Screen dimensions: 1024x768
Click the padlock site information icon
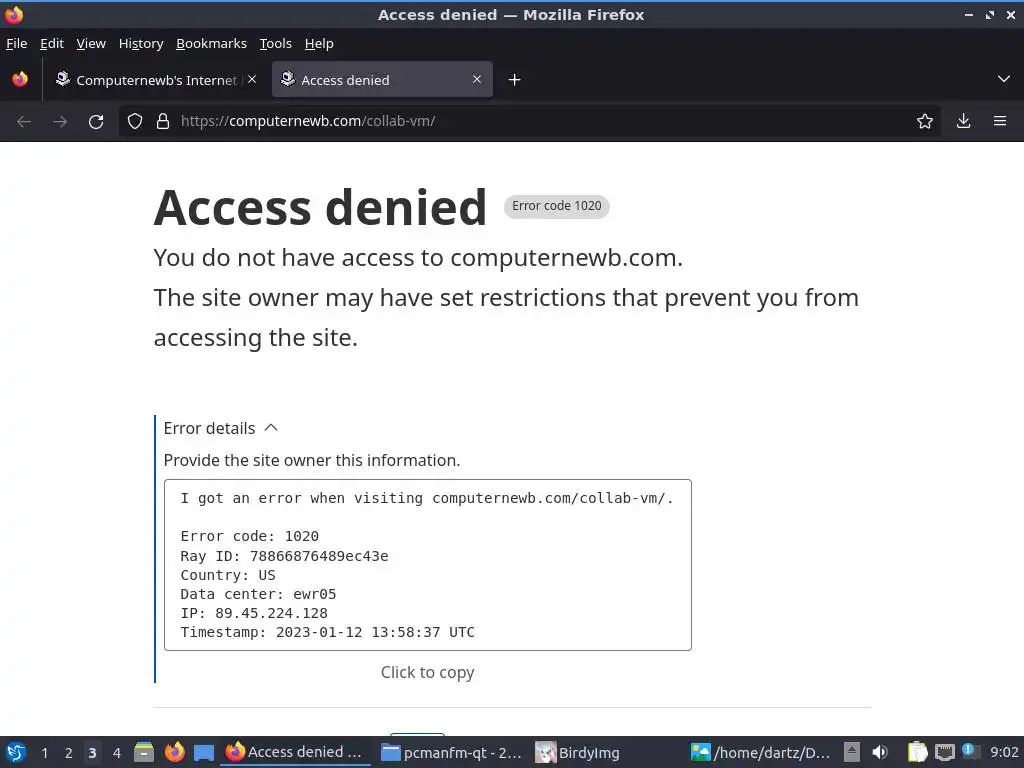[x=163, y=121]
